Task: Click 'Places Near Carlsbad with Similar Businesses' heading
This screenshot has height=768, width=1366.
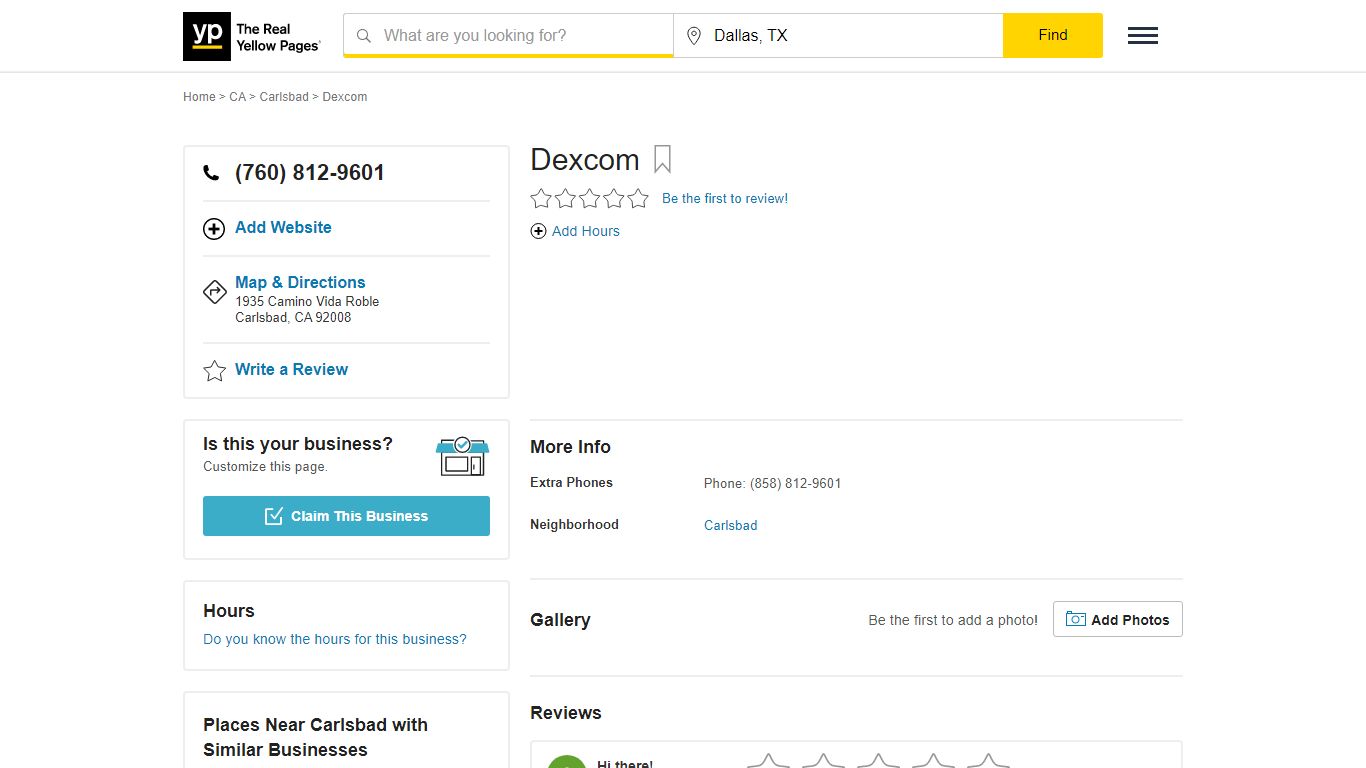Action: 315,737
